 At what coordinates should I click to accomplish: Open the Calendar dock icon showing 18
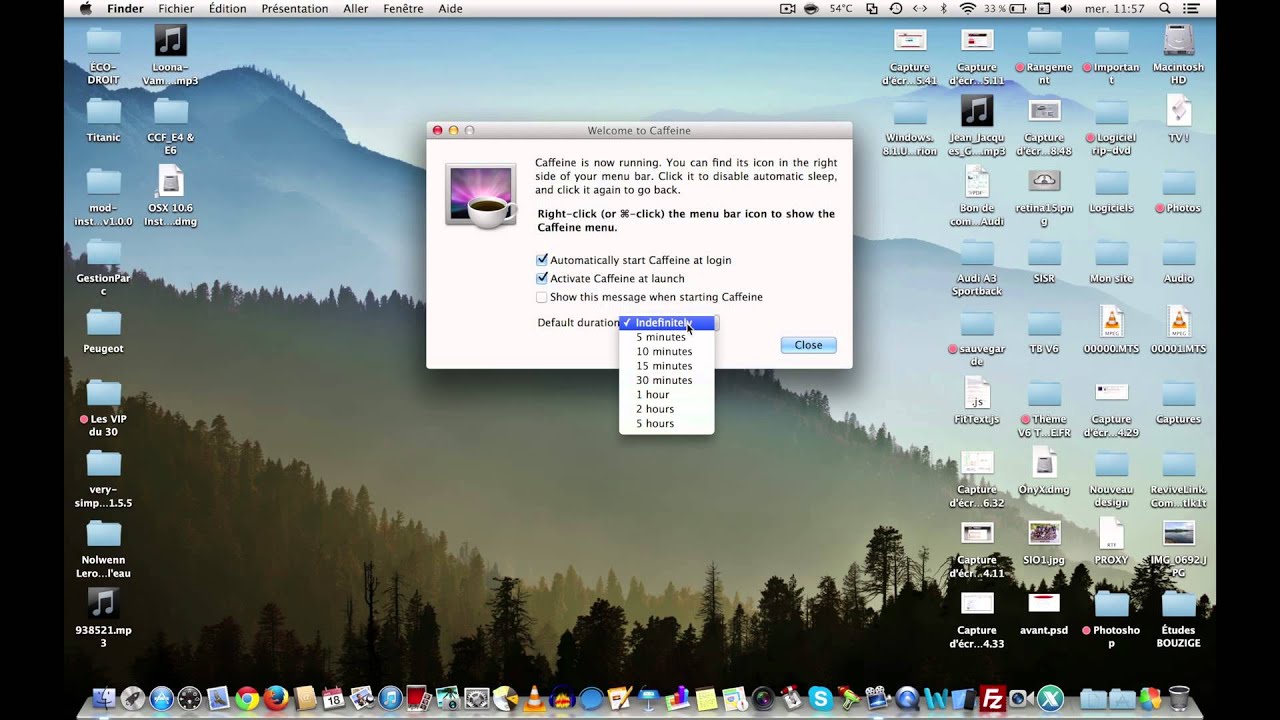333,698
